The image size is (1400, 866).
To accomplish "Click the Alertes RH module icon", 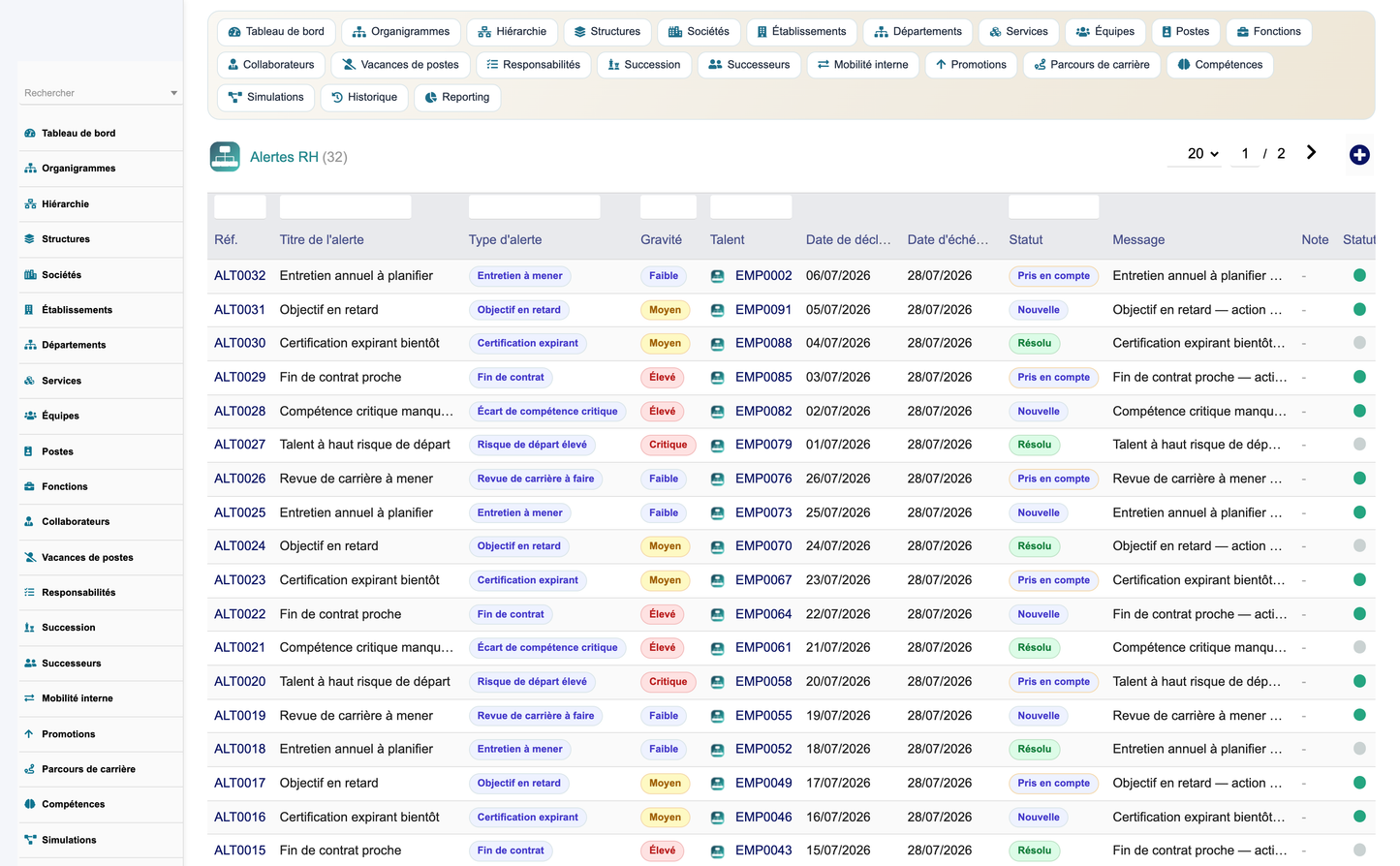I will pyautogui.click(x=225, y=156).
